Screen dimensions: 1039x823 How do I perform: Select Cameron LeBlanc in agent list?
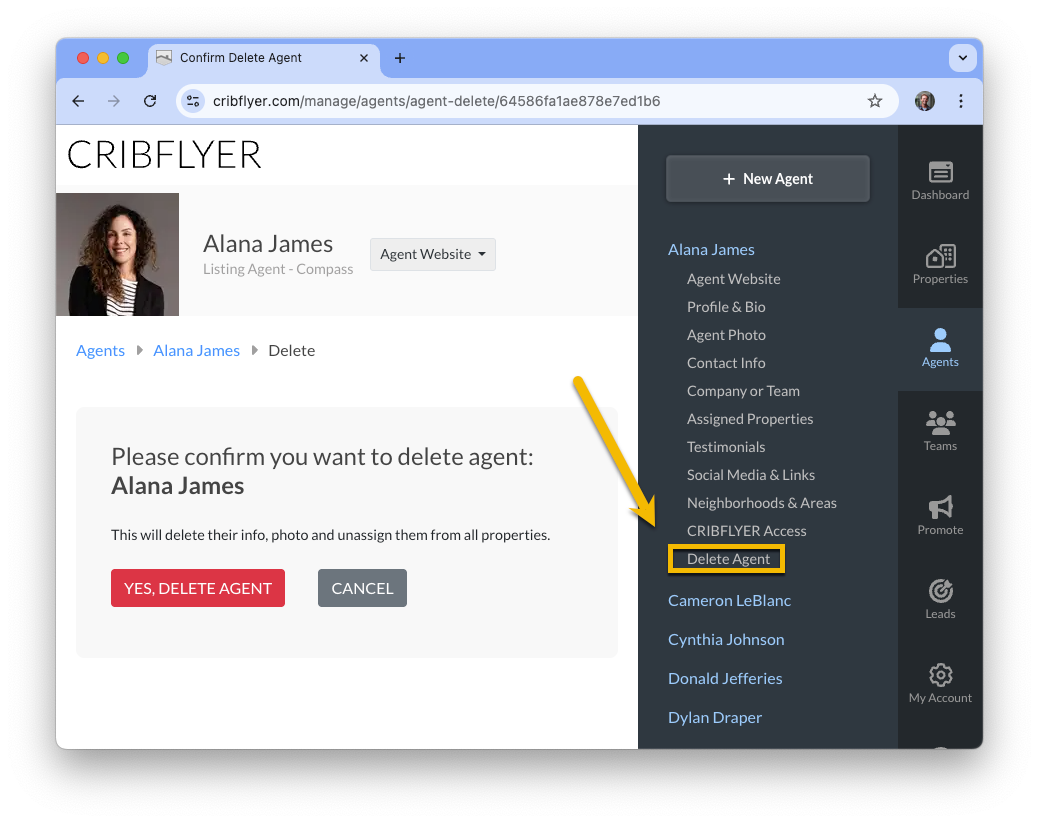[729, 601]
